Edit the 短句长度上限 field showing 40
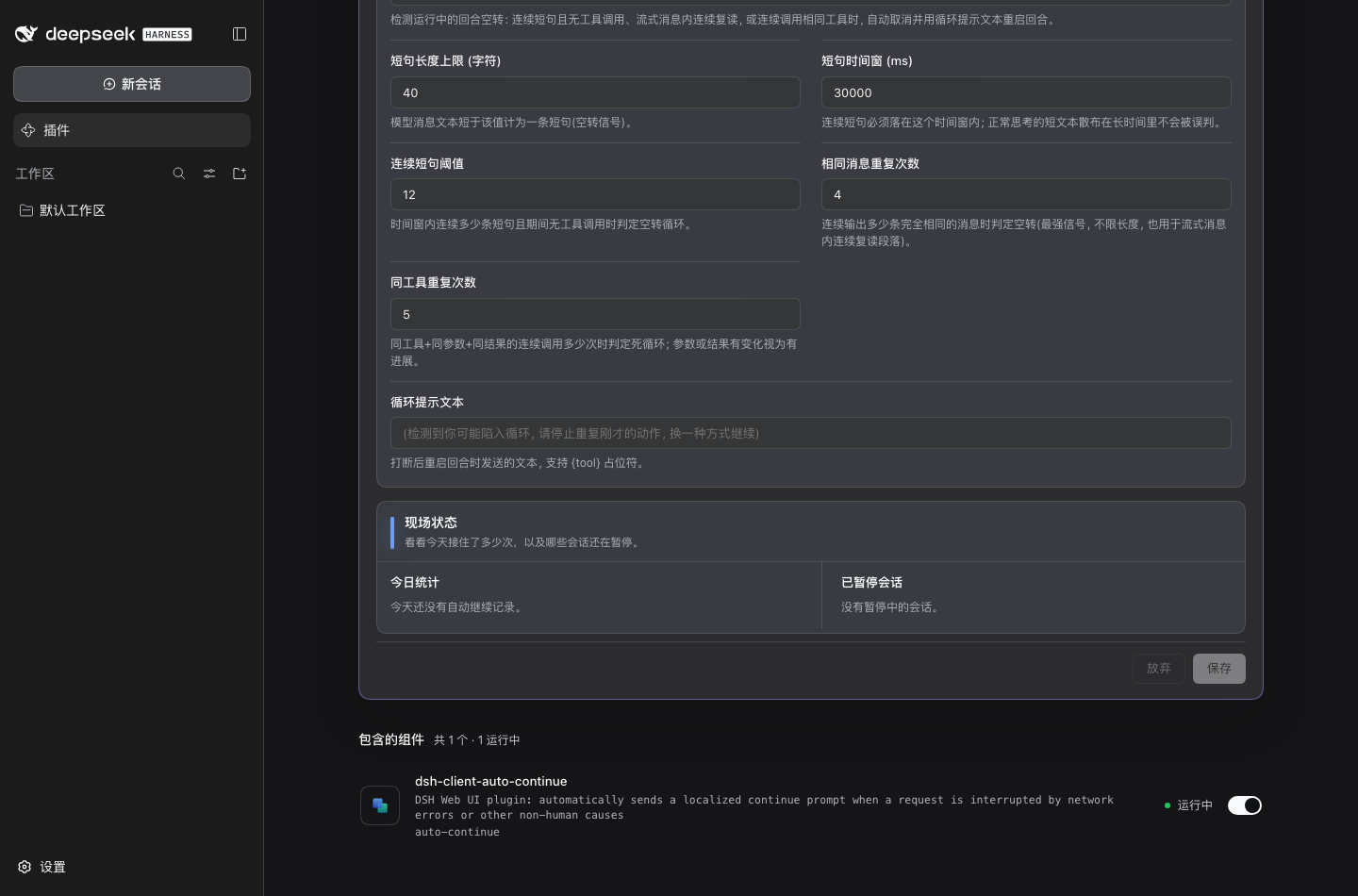This screenshot has width=1358, height=896. click(x=595, y=92)
